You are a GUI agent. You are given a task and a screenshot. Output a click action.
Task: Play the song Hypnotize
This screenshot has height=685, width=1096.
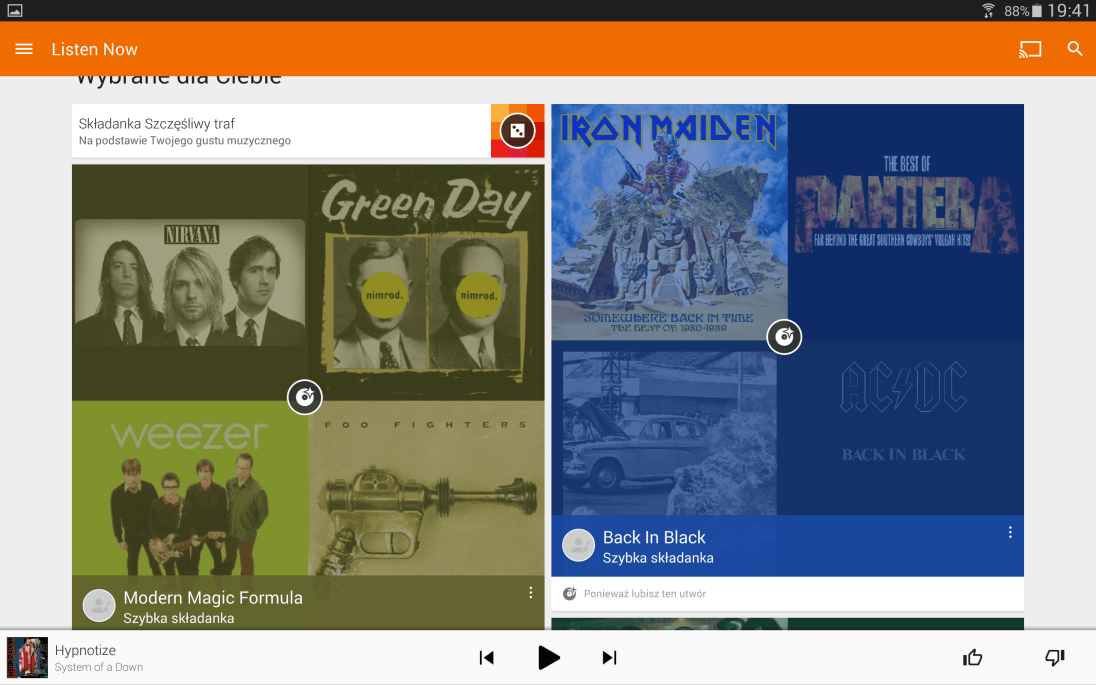click(x=549, y=658)
